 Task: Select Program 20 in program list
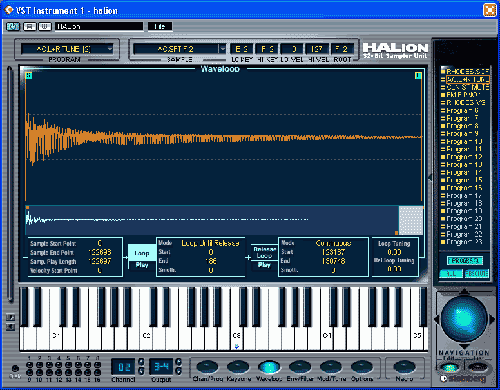click(462, 219)
